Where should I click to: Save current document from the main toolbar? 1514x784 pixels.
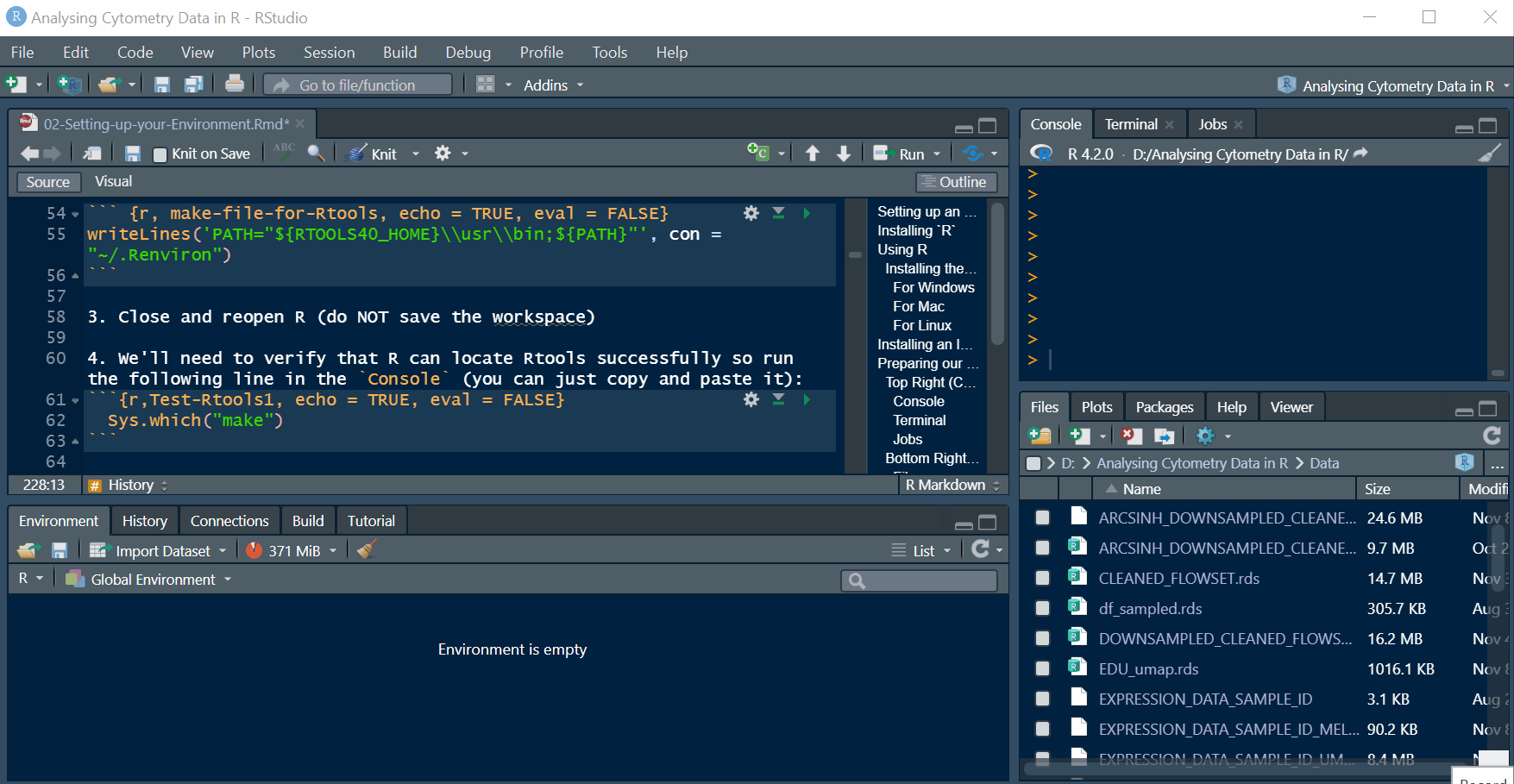[x=161, y=85]
